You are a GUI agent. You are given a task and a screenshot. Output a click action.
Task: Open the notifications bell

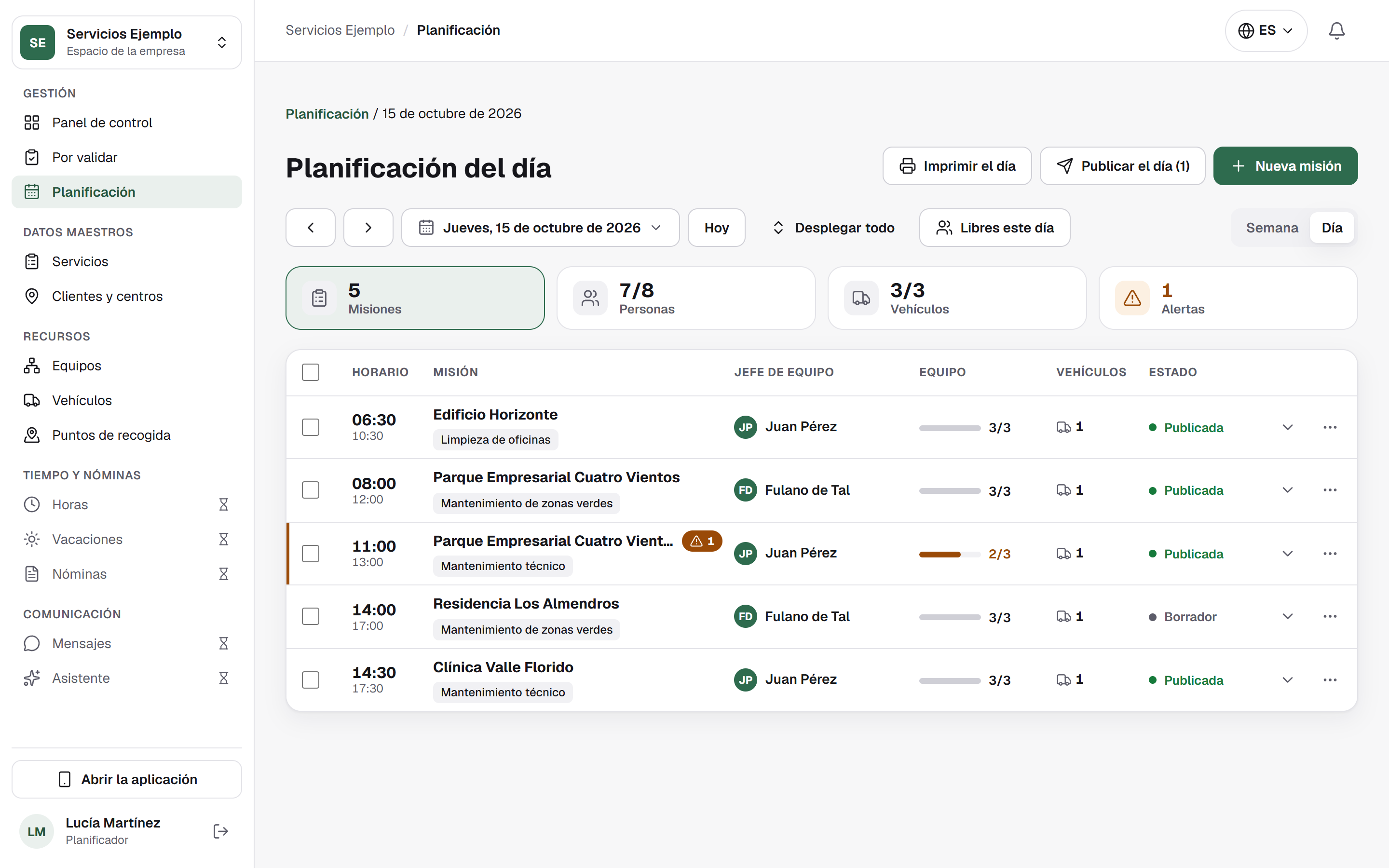click(1336, 30)
